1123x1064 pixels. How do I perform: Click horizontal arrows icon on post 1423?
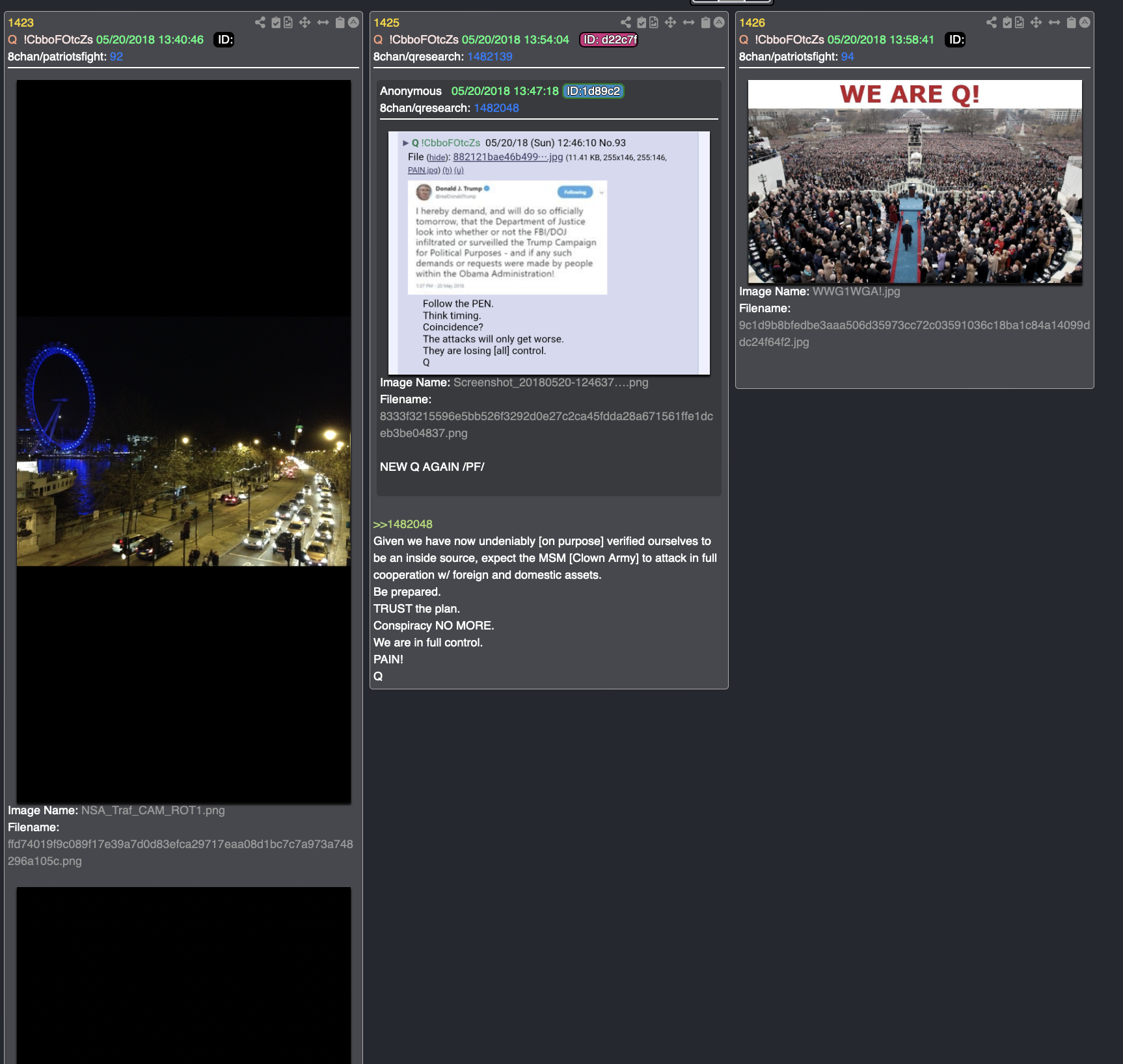323,23
